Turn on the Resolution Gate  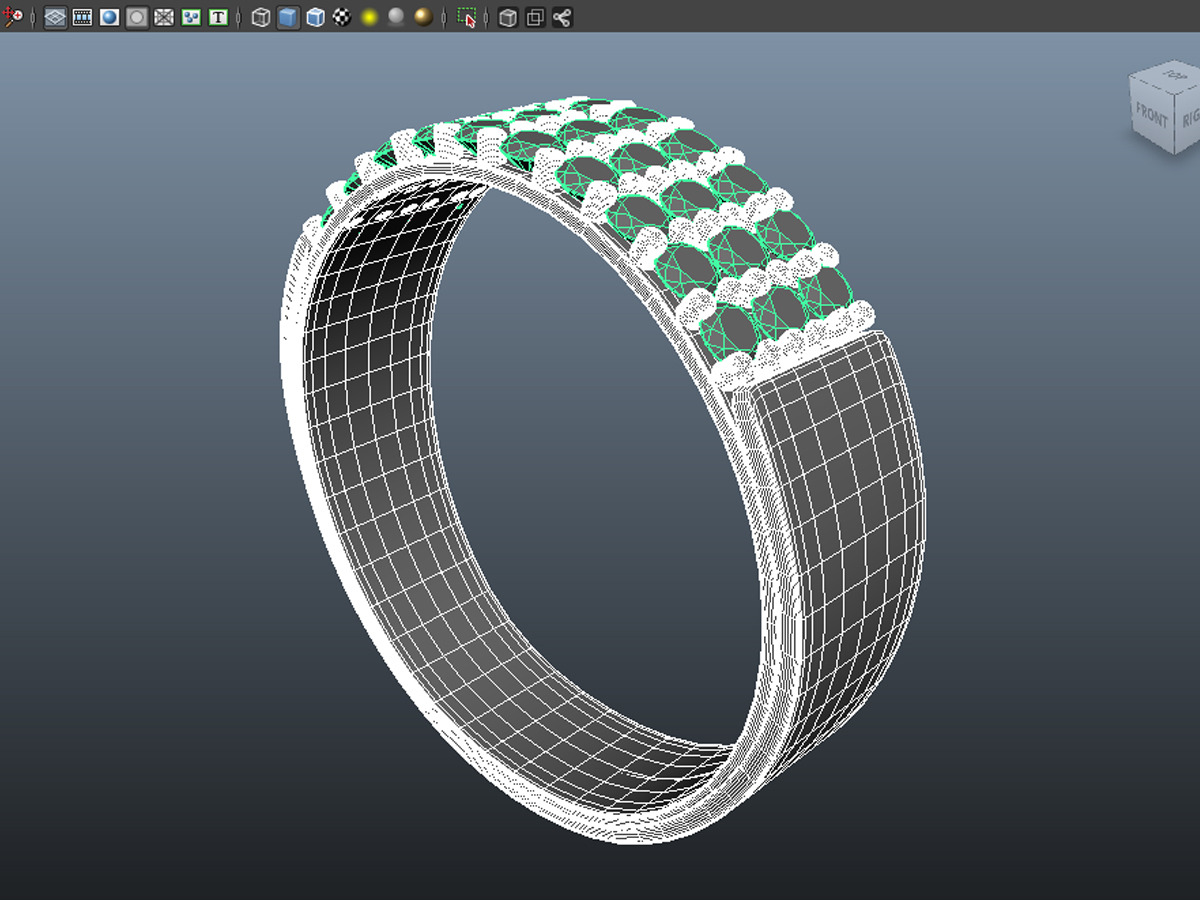(x=109, y=17)
